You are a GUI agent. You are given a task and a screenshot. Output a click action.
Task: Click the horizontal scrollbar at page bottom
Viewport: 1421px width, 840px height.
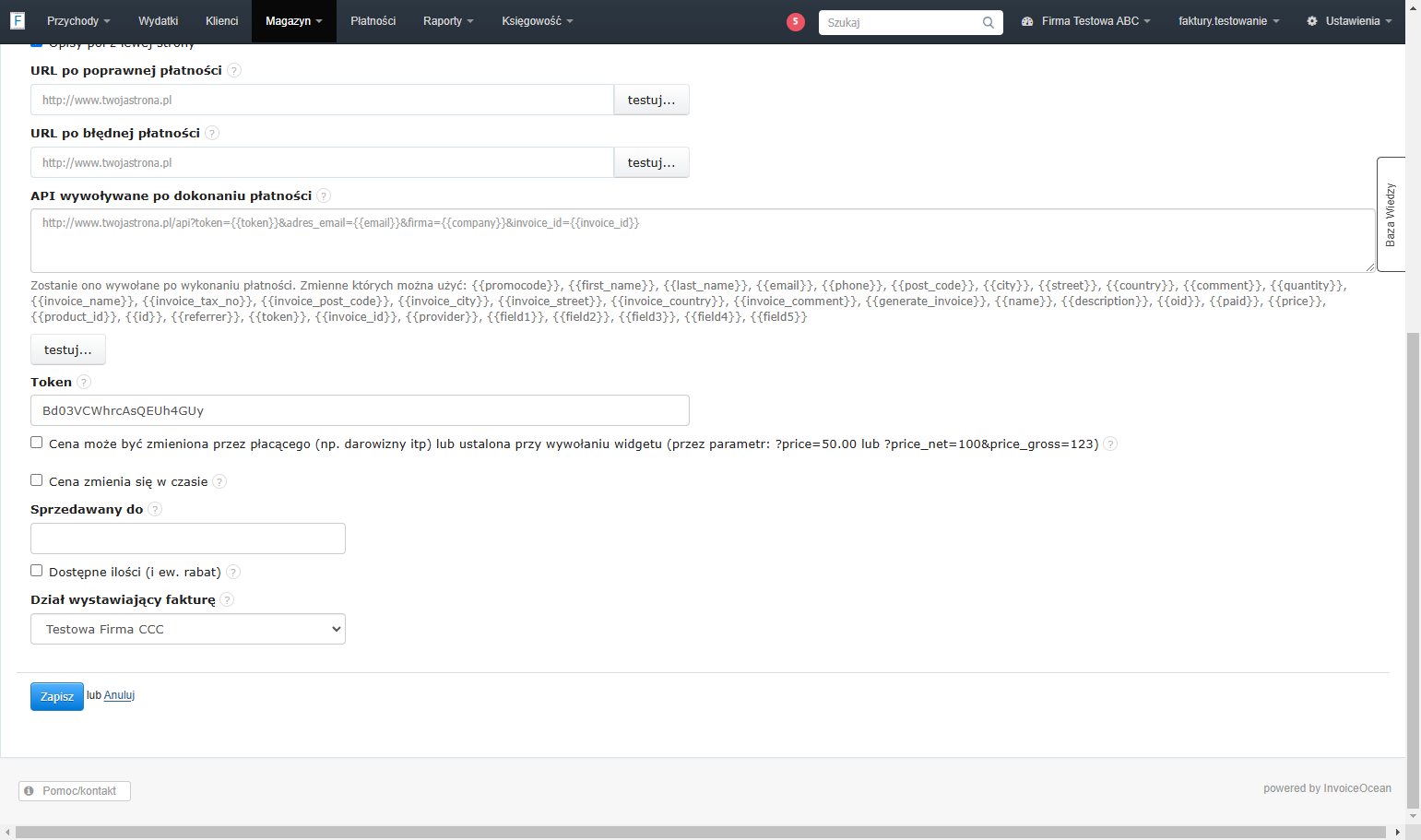pyautogui.click(x=701, y=832)
